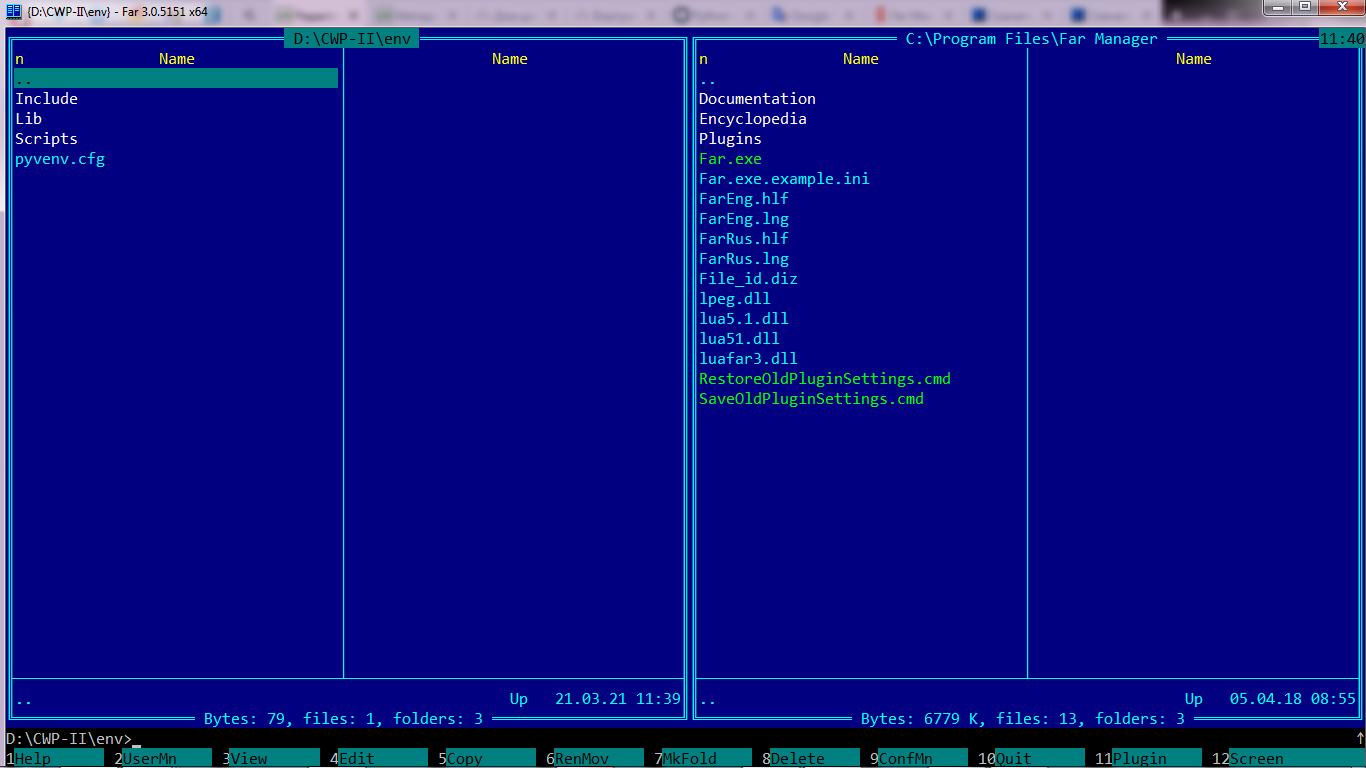Select the pyvenv.cfg file

click(x=60, y=159)
